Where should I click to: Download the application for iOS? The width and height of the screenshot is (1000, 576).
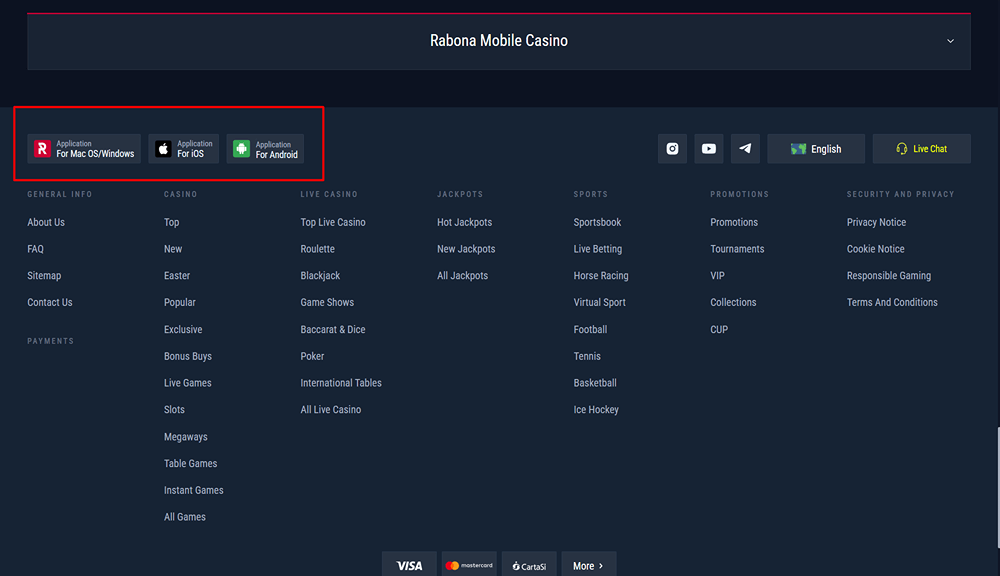pyautogui.click(x=184, y=149)
